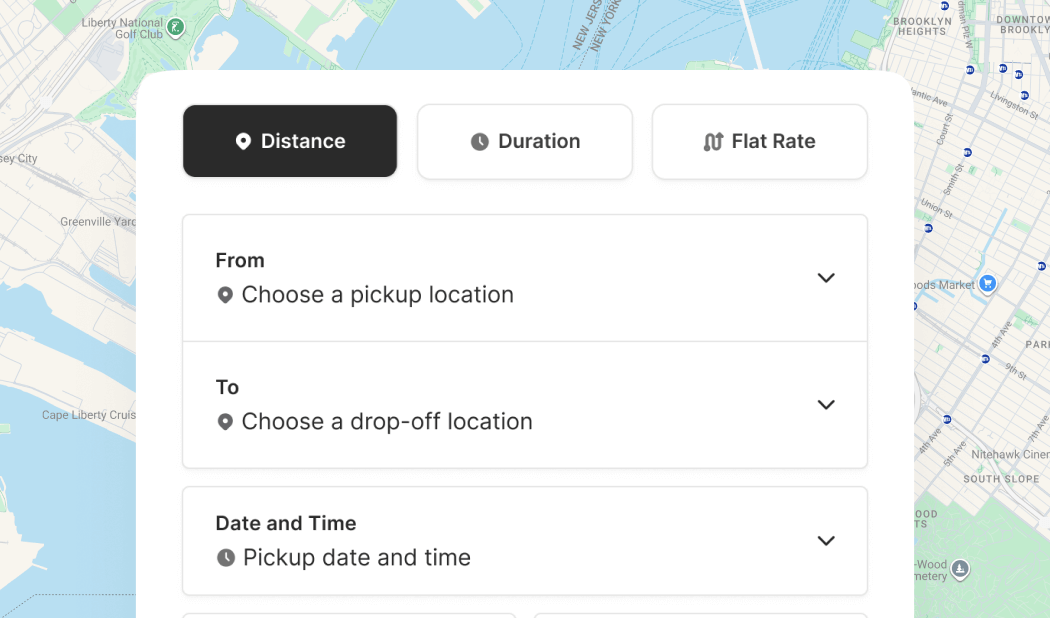This screenshot has height=624, width=1050.
Task: Click the route icon in Flat Rate tab
Action: (713, 142)
